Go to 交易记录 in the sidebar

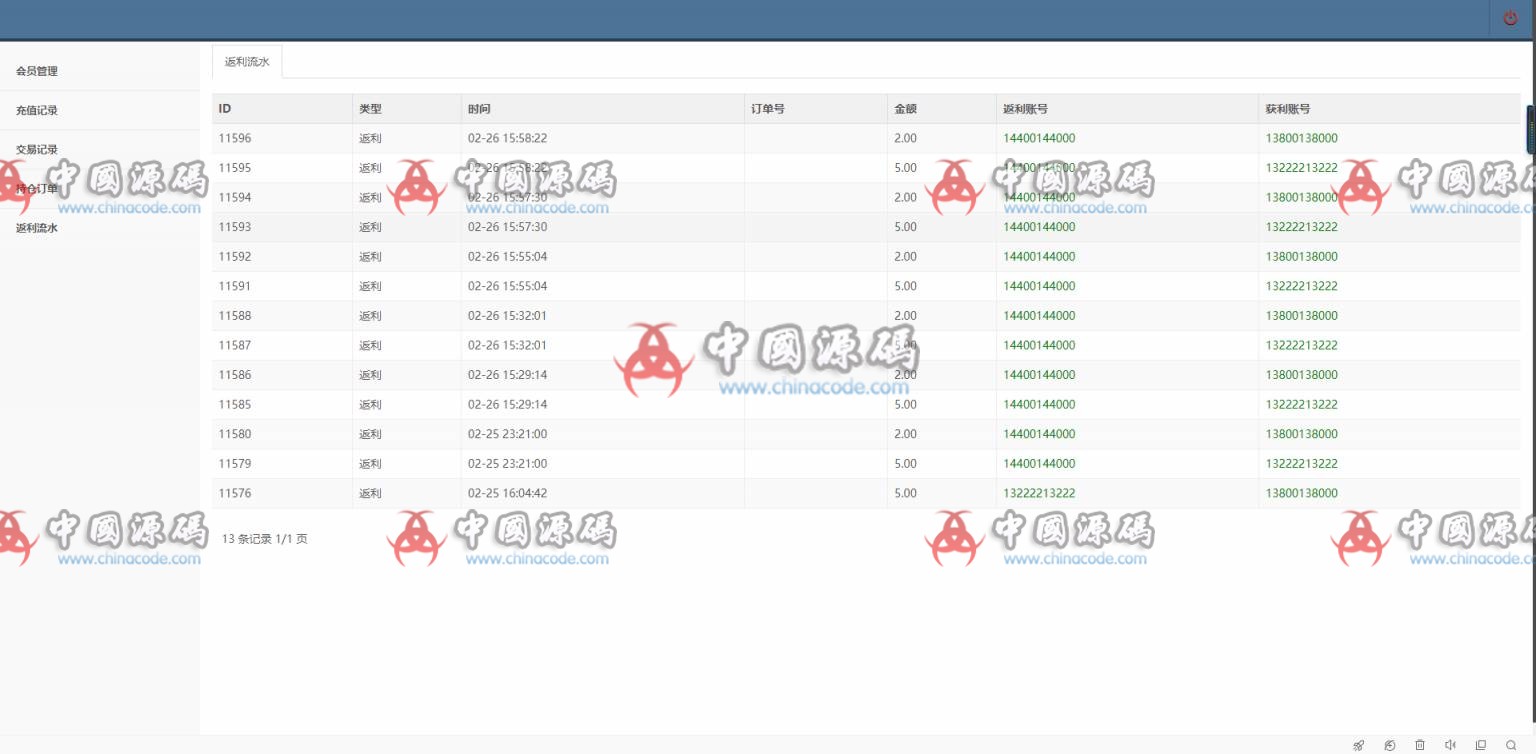tap(37, 149)
